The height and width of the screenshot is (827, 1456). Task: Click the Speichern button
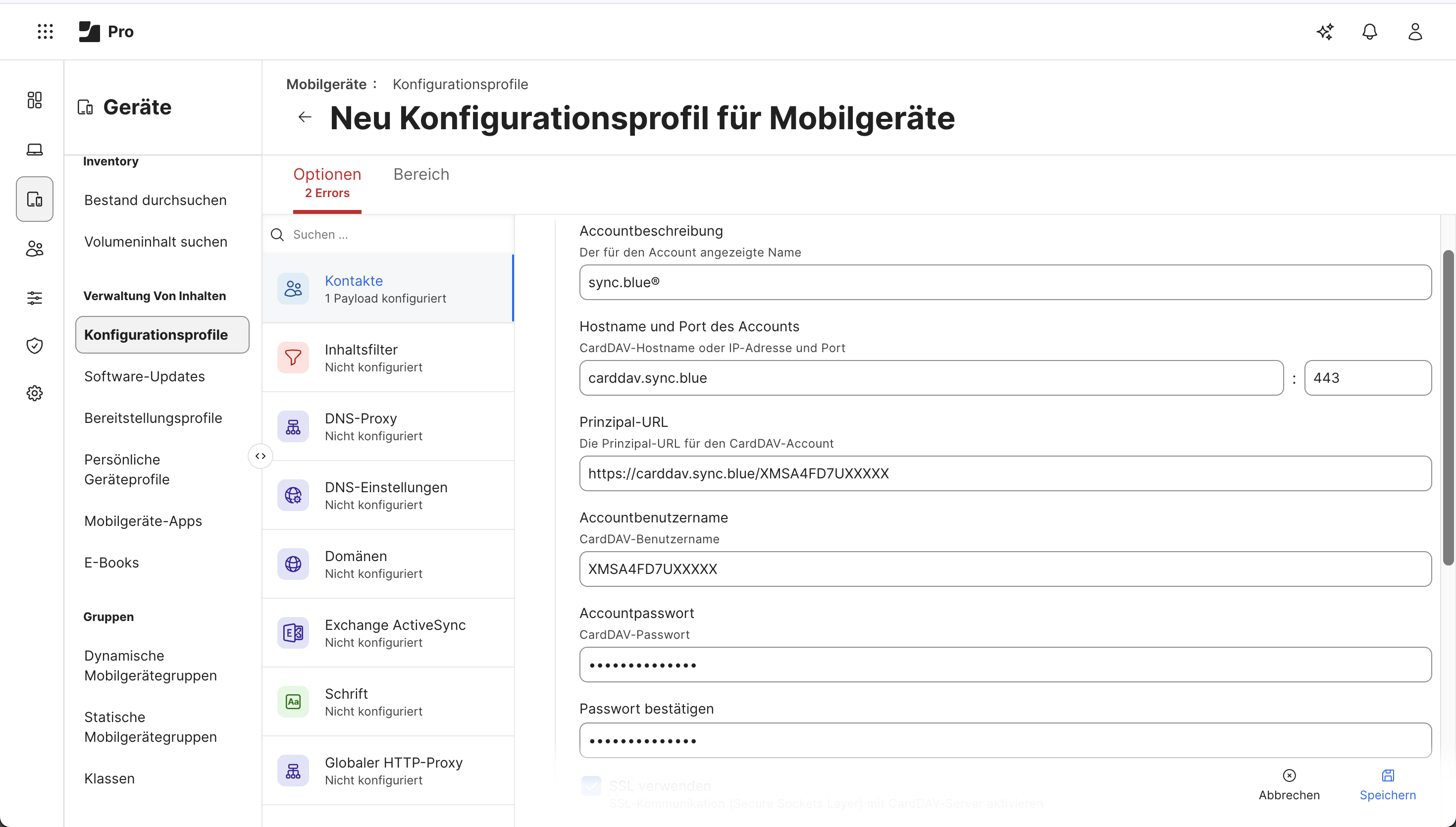tap(1387, 785)
